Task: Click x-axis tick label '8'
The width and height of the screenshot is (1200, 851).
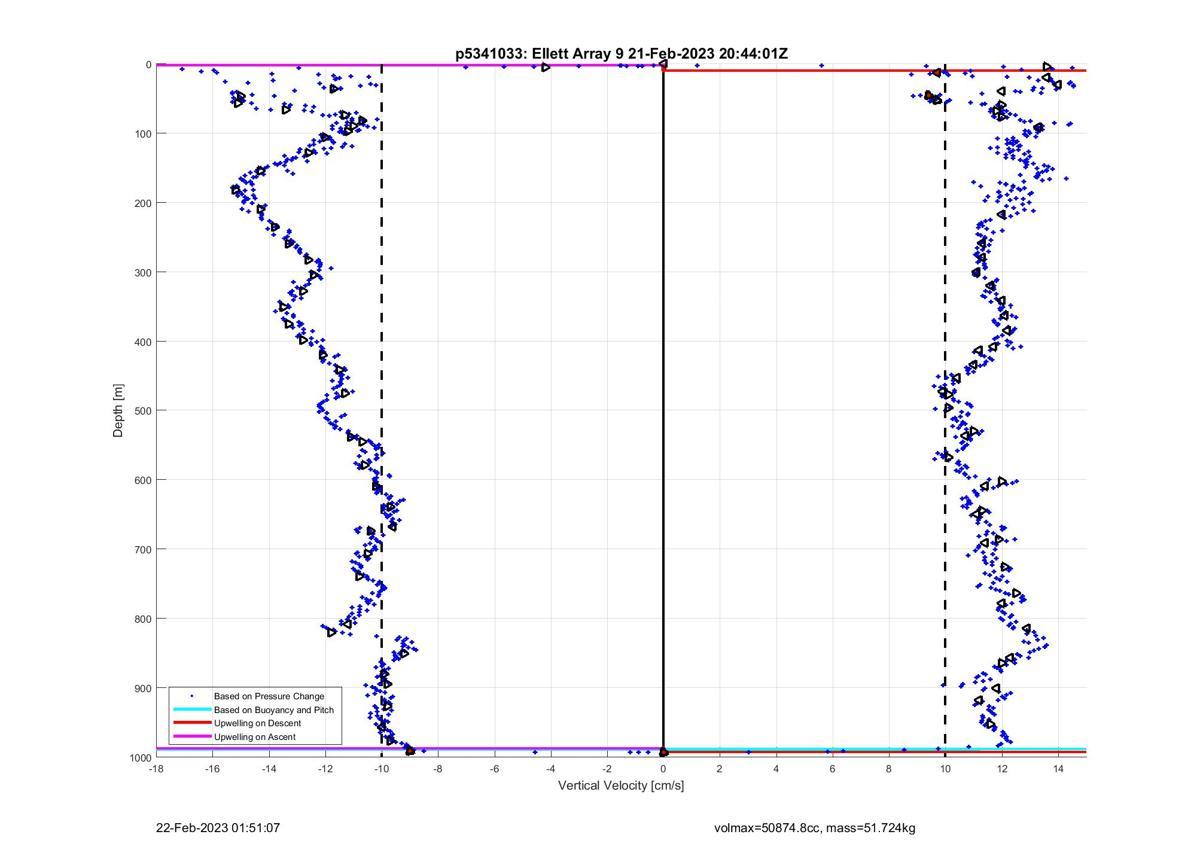Action: tap(889, 769)
